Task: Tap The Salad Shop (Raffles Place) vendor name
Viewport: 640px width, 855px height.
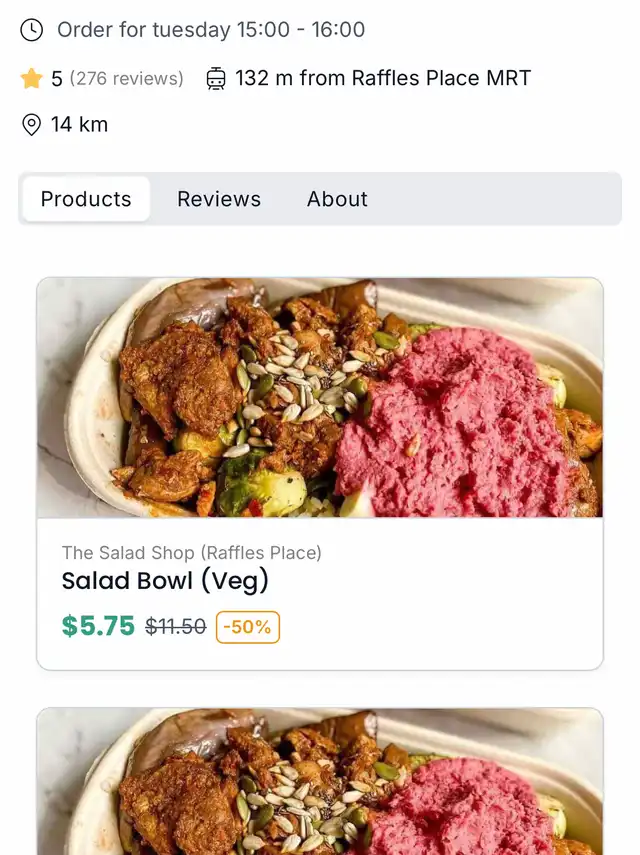Action: pos(192,552)
